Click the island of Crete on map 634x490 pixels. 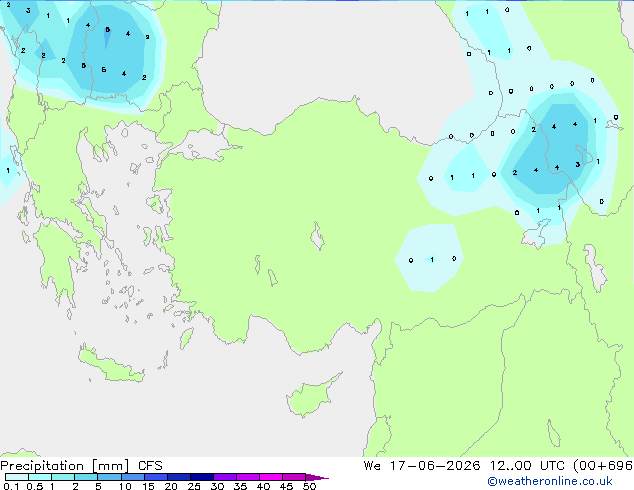click(110, 365)
